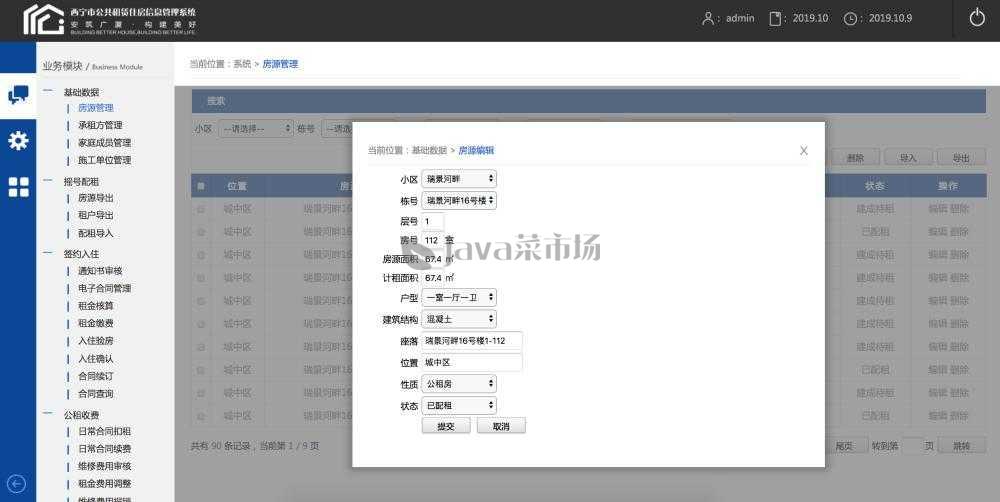Click the power logout icon
This screenshot has height=502, width=1000.
pos(977,18)
